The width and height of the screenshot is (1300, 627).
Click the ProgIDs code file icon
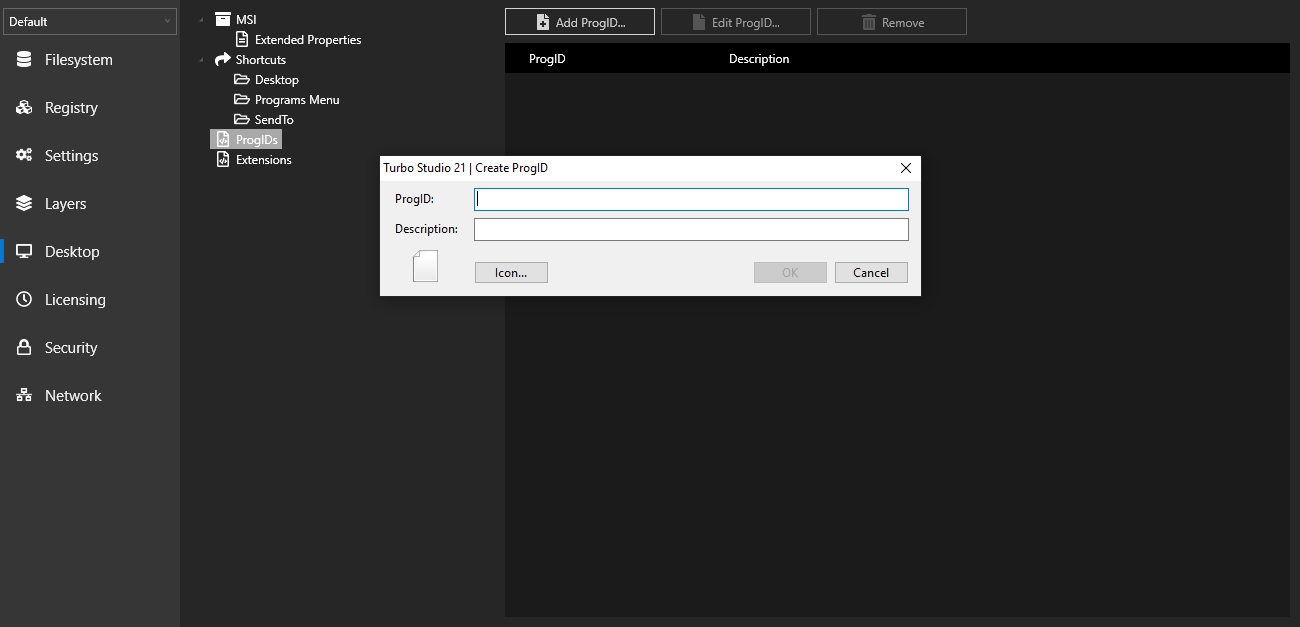pos(223,140)
